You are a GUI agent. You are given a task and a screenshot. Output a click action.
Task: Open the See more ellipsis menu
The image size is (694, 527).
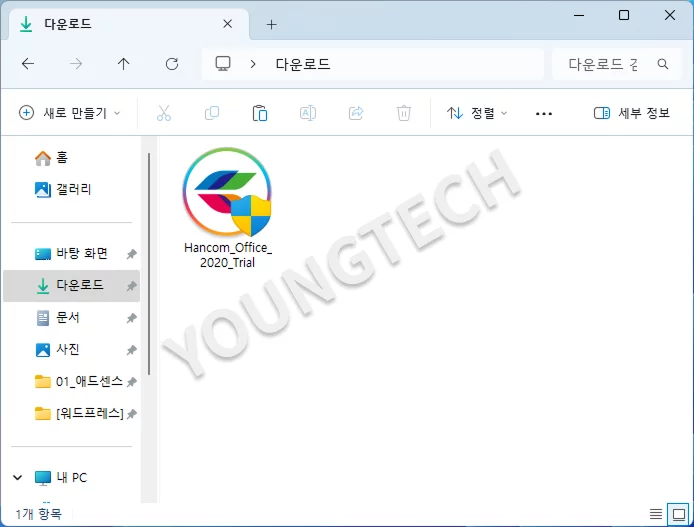click(544, 114)
